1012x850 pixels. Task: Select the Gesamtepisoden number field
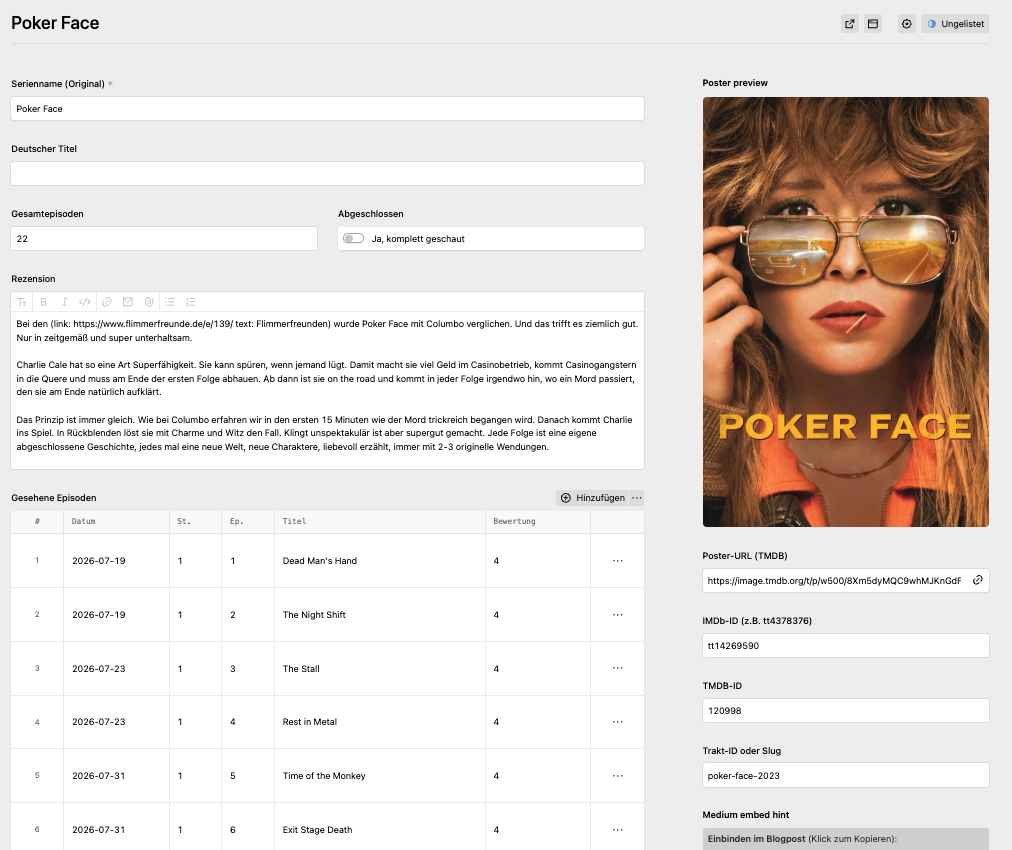164,238
